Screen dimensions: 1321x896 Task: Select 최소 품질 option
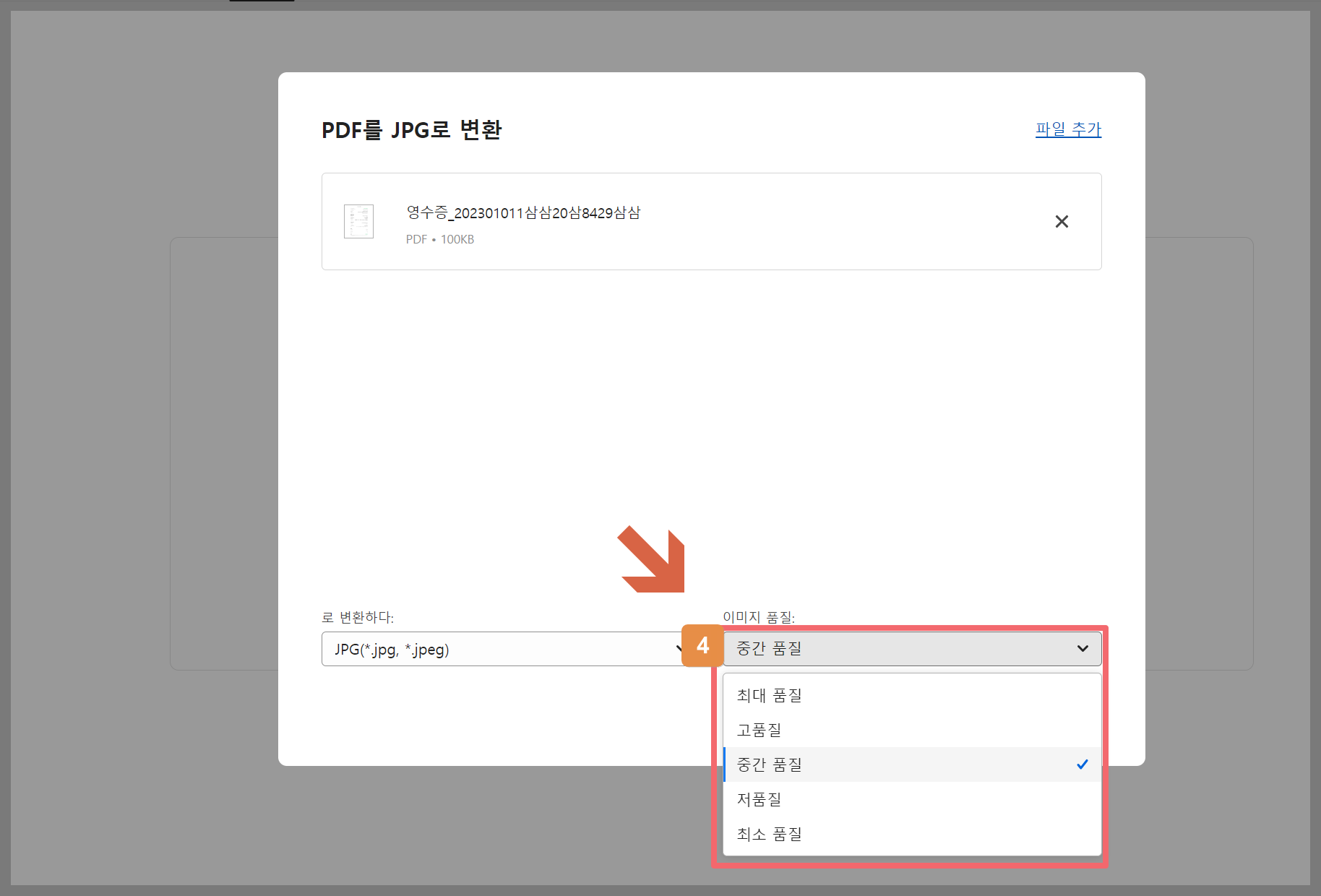[x=912, y=834]
